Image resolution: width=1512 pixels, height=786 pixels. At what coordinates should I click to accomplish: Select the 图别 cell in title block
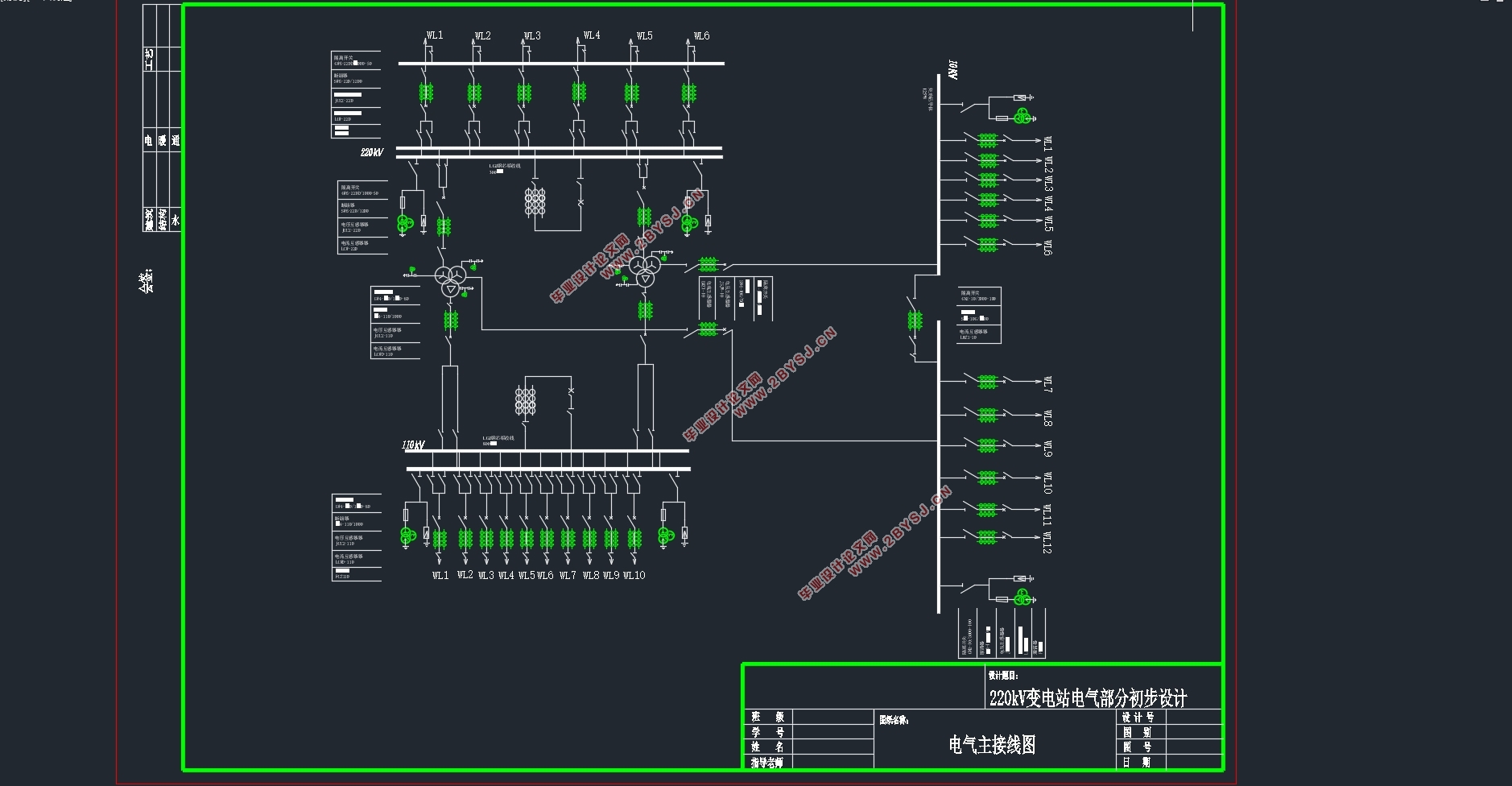click(1138, 732)
